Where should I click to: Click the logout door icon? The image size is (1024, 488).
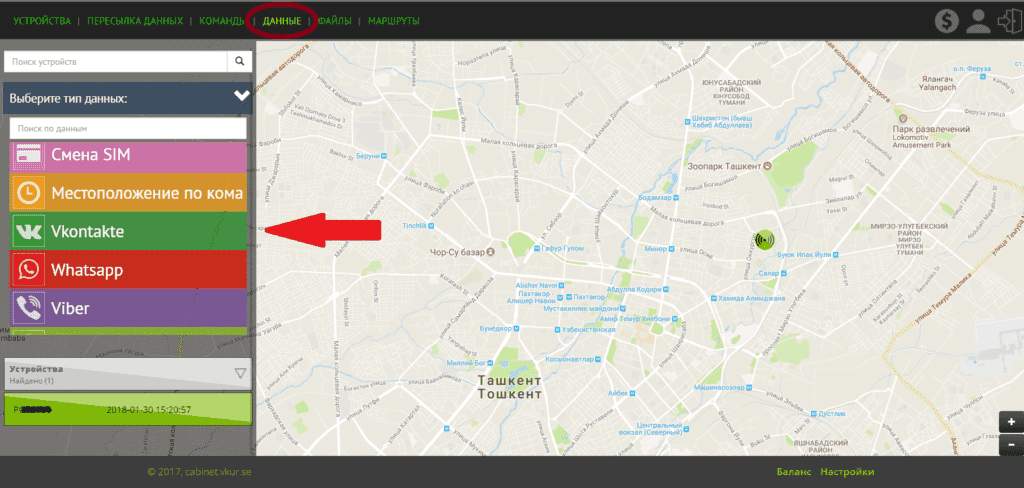[1009, 21]
